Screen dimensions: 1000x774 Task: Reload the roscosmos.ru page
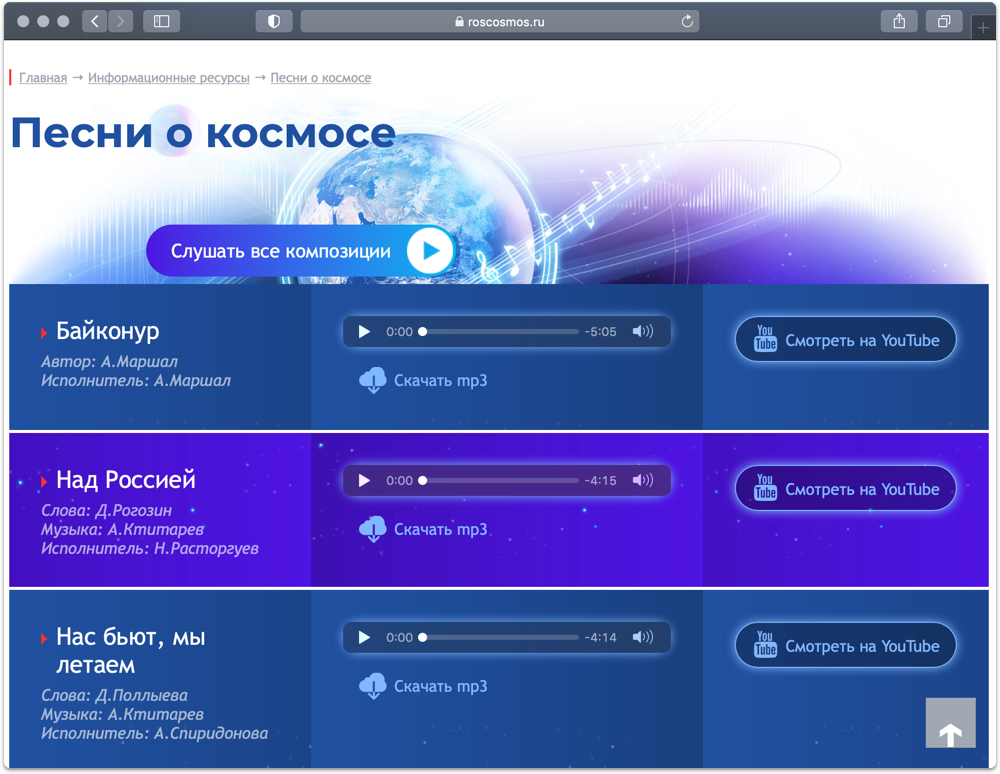[x=687, y=22]
